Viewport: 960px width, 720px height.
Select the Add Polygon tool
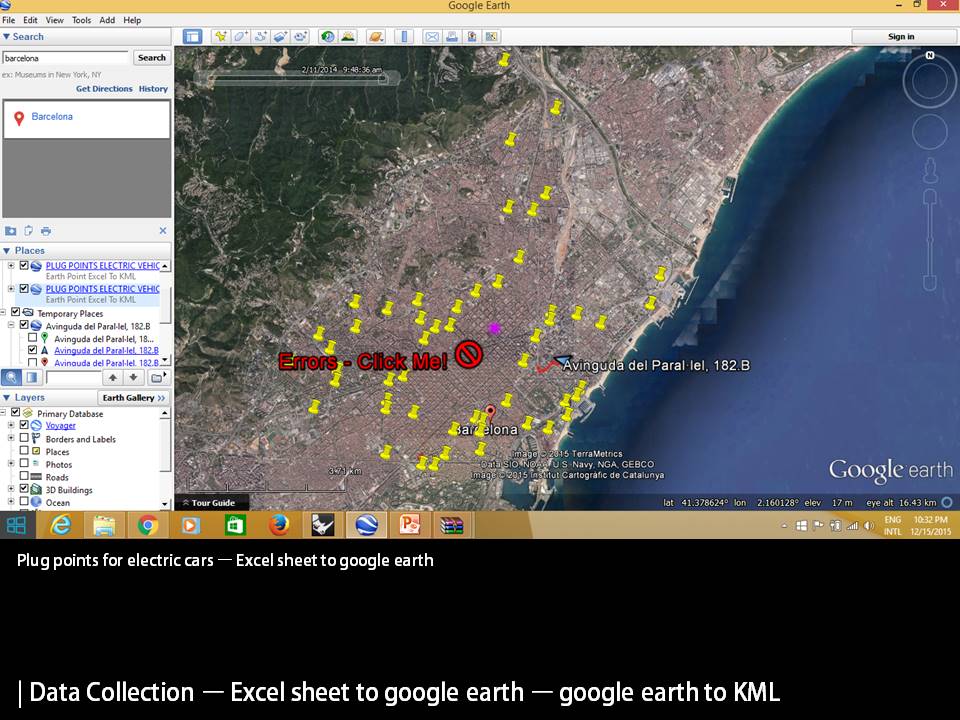pos(240,37)
